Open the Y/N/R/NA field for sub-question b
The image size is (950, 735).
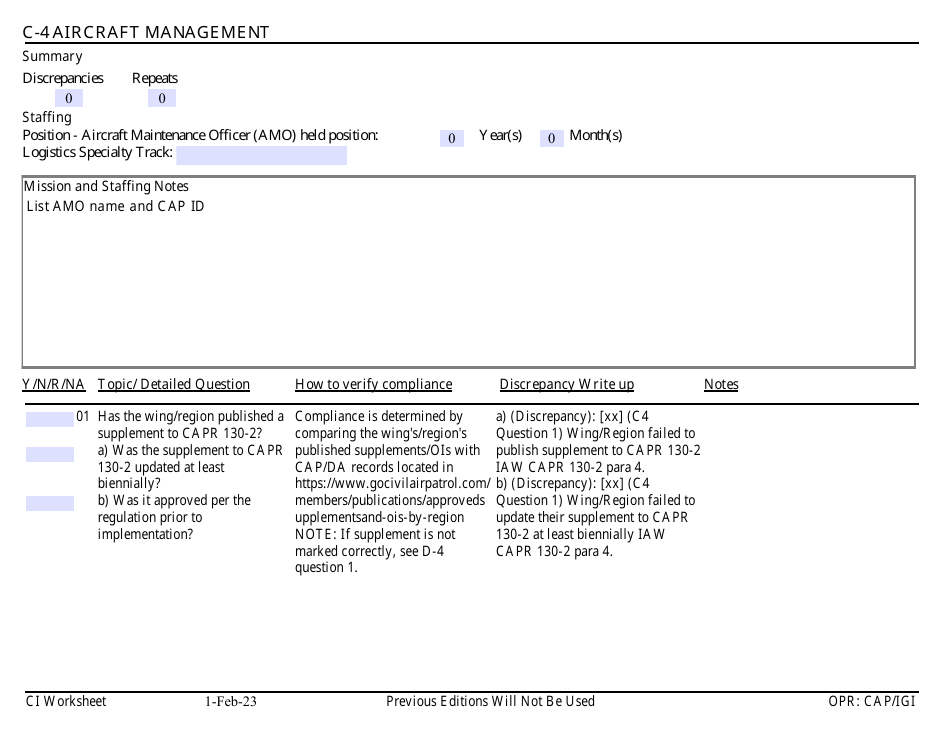[x=49, y=503]
